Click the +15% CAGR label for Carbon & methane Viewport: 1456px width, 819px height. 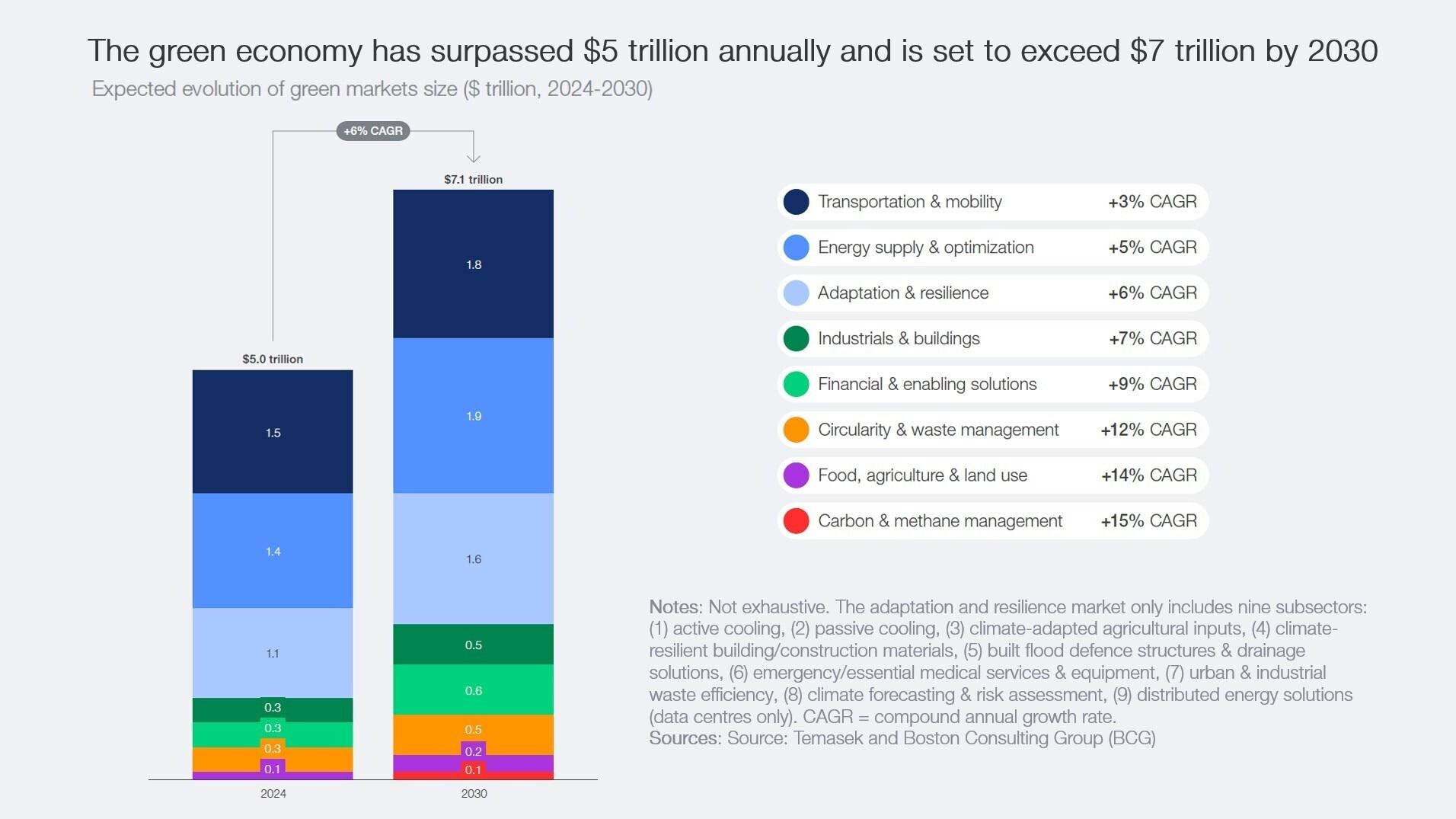(x=1149, y=521)
